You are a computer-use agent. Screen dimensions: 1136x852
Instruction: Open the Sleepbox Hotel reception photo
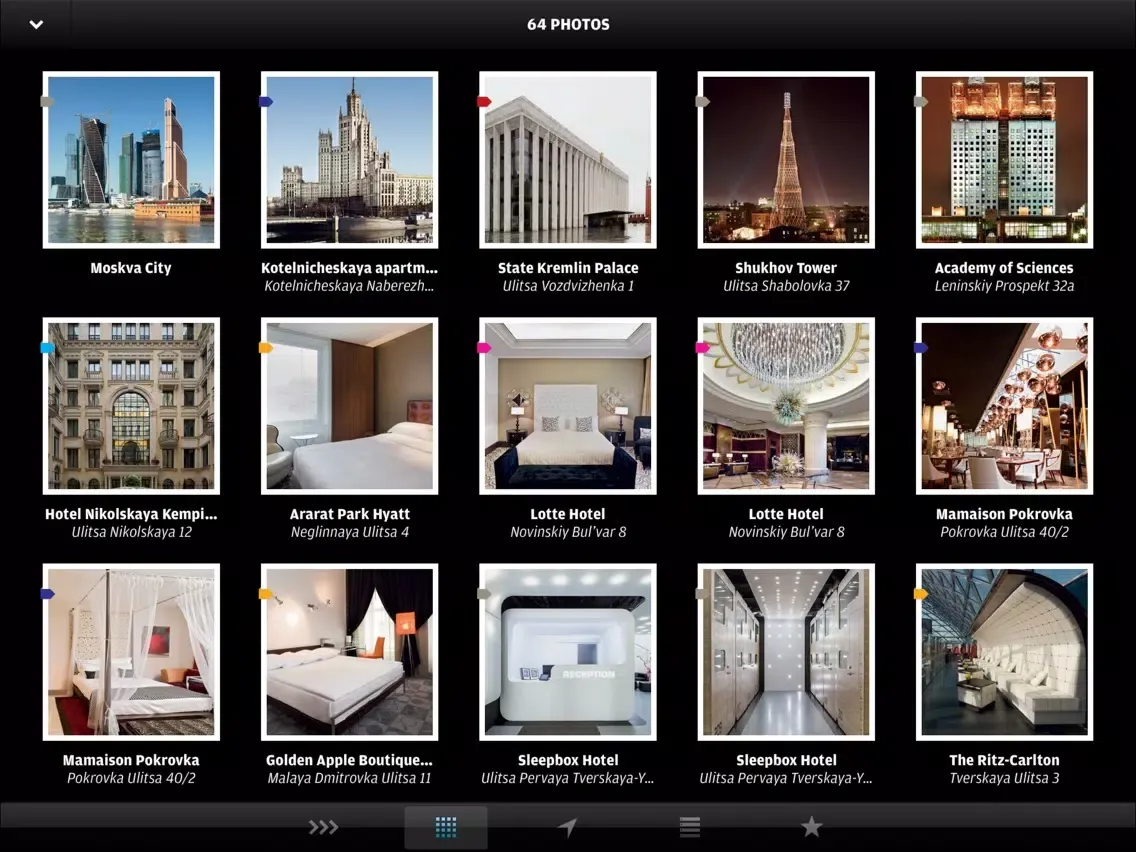pos(568,652)
